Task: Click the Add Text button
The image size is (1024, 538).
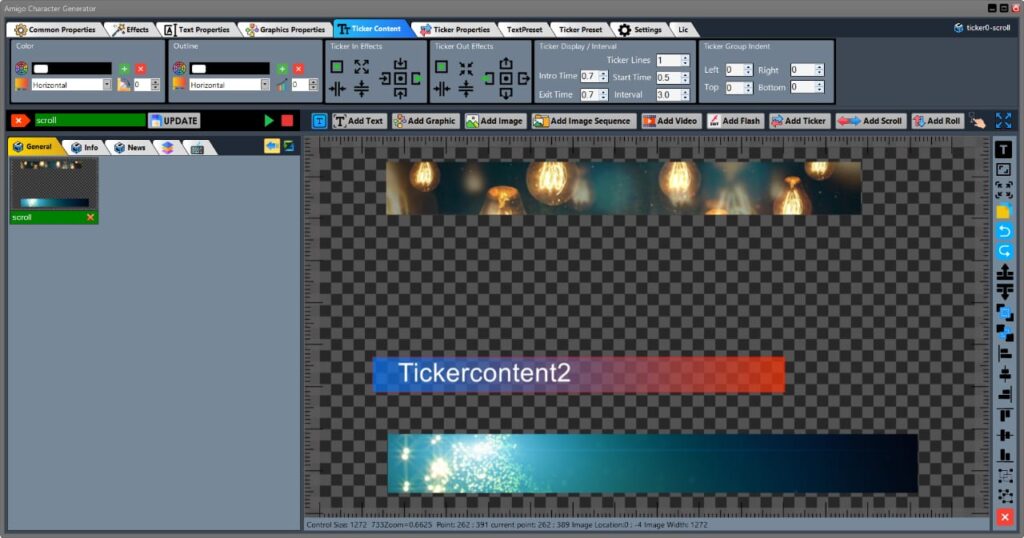Action: [359, 121]
